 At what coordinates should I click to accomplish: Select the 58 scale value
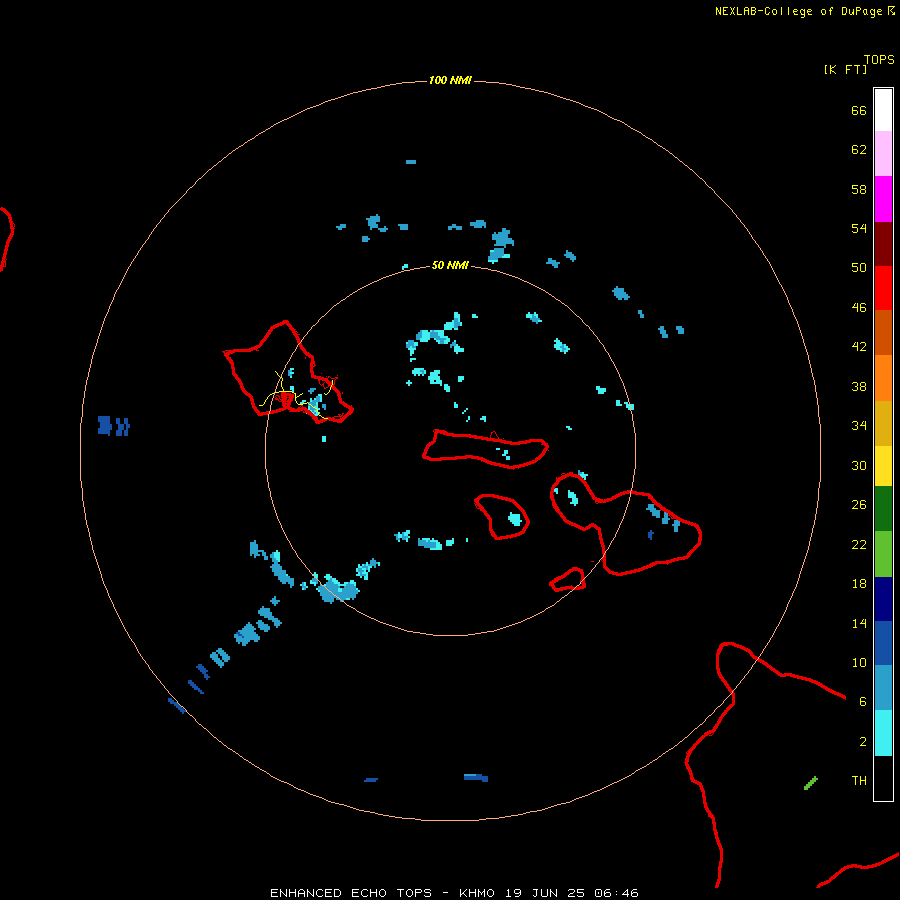pyautogui.click(x=859, y=189)
